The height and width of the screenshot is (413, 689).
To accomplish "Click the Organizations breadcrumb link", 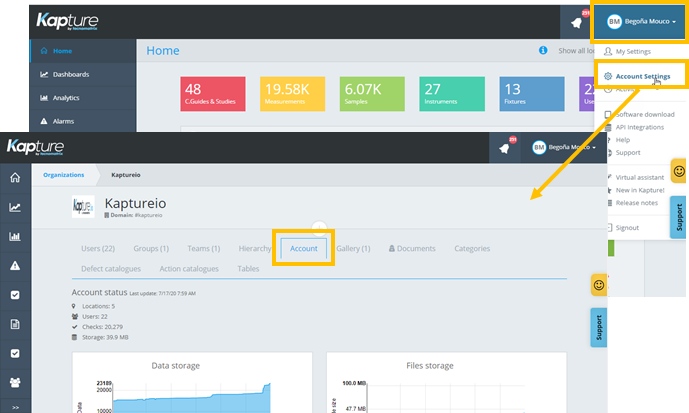I will (x=63, y=175).
